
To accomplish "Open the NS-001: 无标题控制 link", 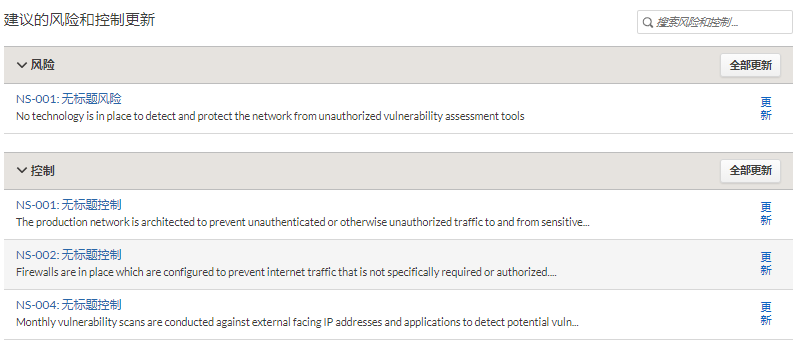I will point(69,205).
